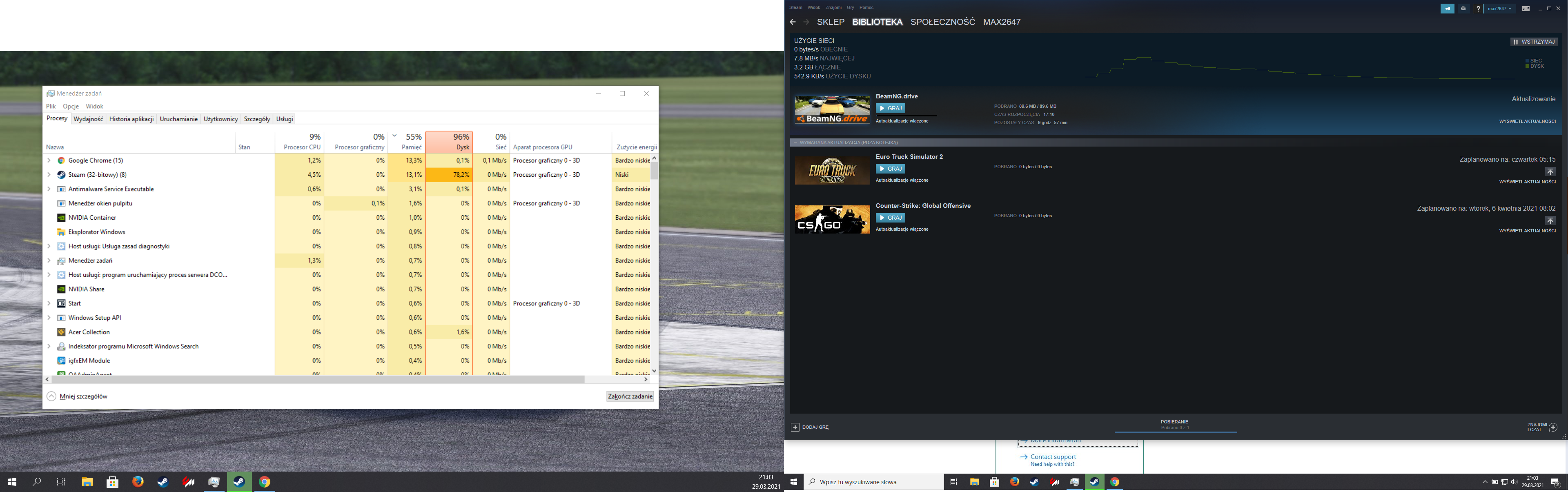Viewport: 1568px width, 492px height.
Task: Click the Google Chrome process icon in Task Manager
Action: (61, 161)
